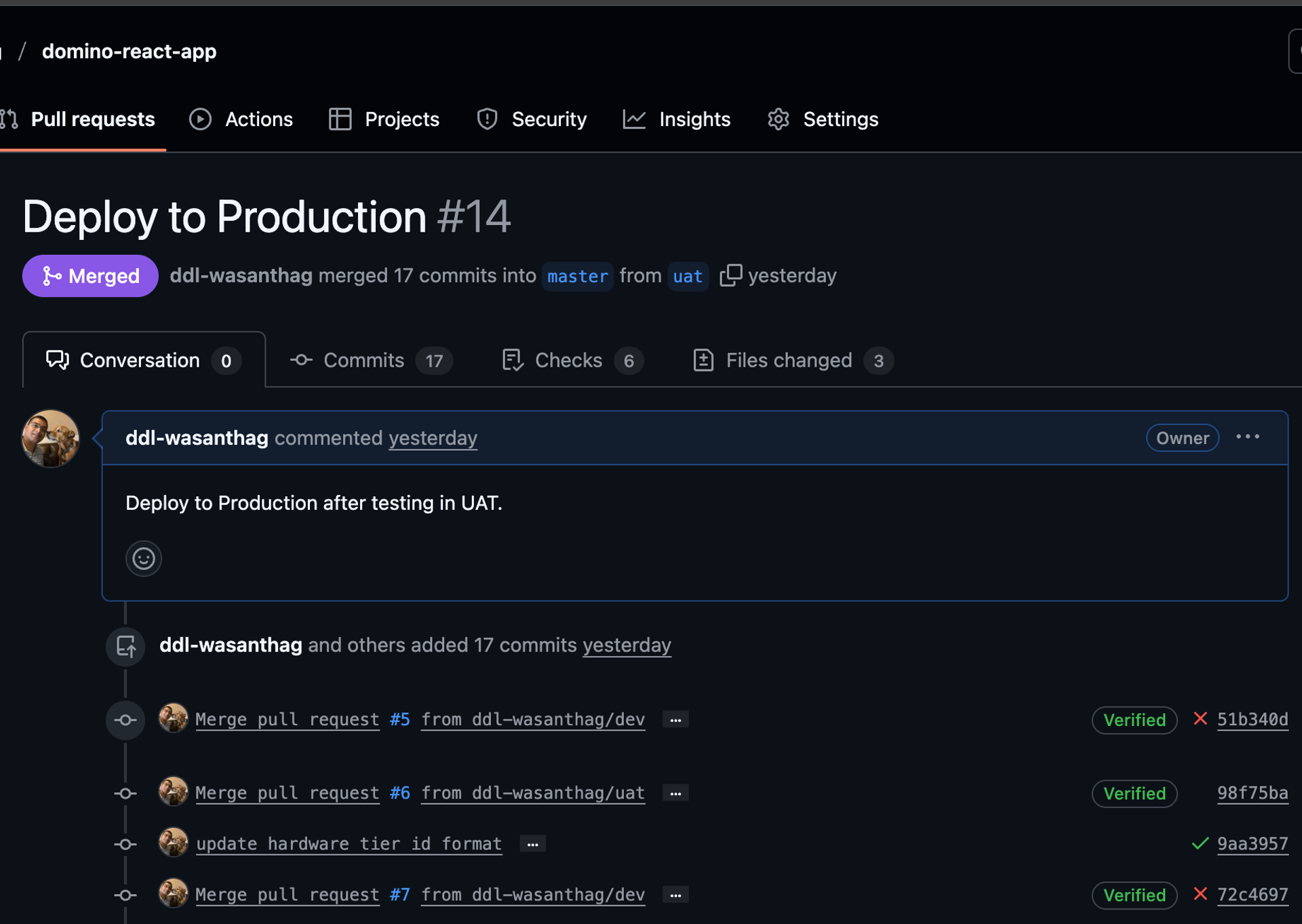The height and width of the screenshot is (924, 1302).
Task: Click the repo push icon in the timeline
Action: pos(125,647)
